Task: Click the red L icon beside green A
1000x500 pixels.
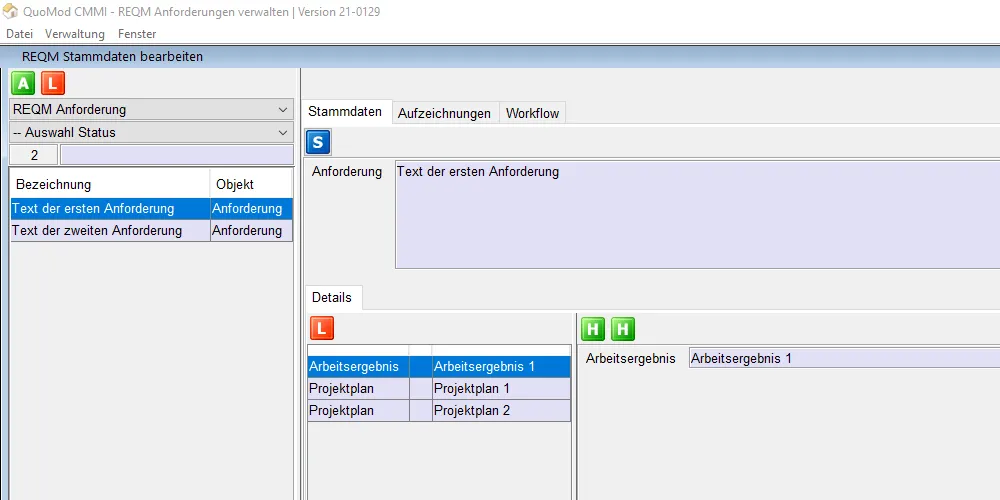Action: (53, 84)
